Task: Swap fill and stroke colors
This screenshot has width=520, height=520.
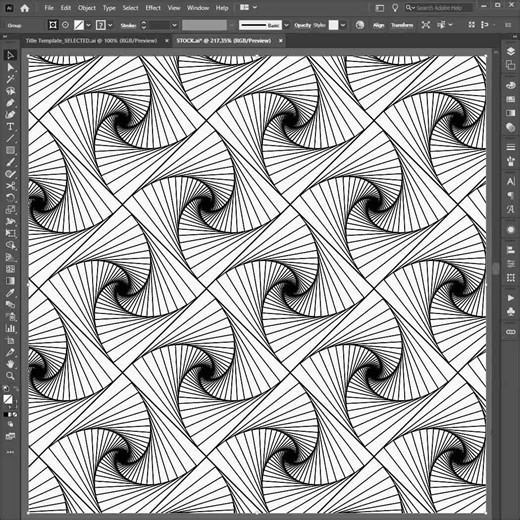Action: (15, 389)
